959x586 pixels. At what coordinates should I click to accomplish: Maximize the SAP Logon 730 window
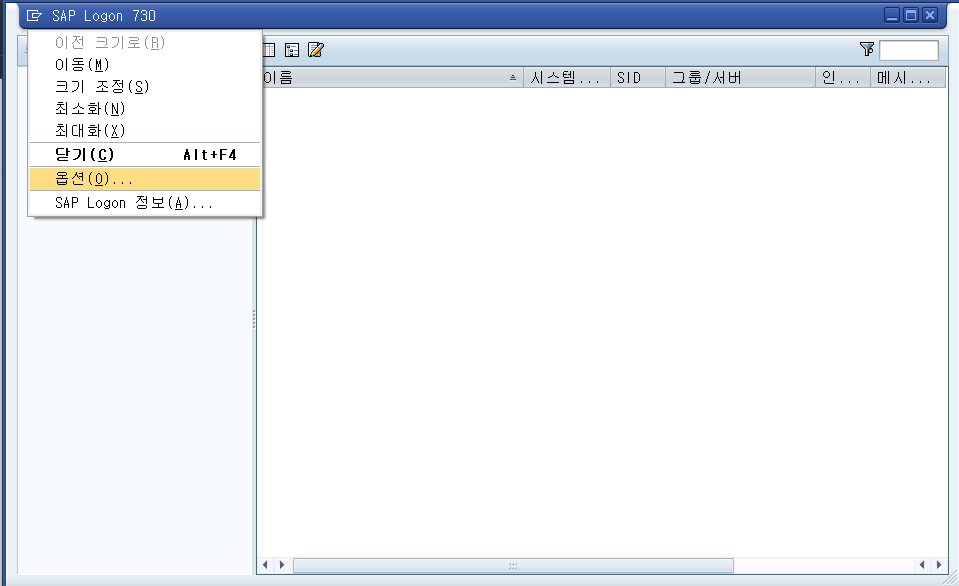pyautogui.click(x=911, y=15)
